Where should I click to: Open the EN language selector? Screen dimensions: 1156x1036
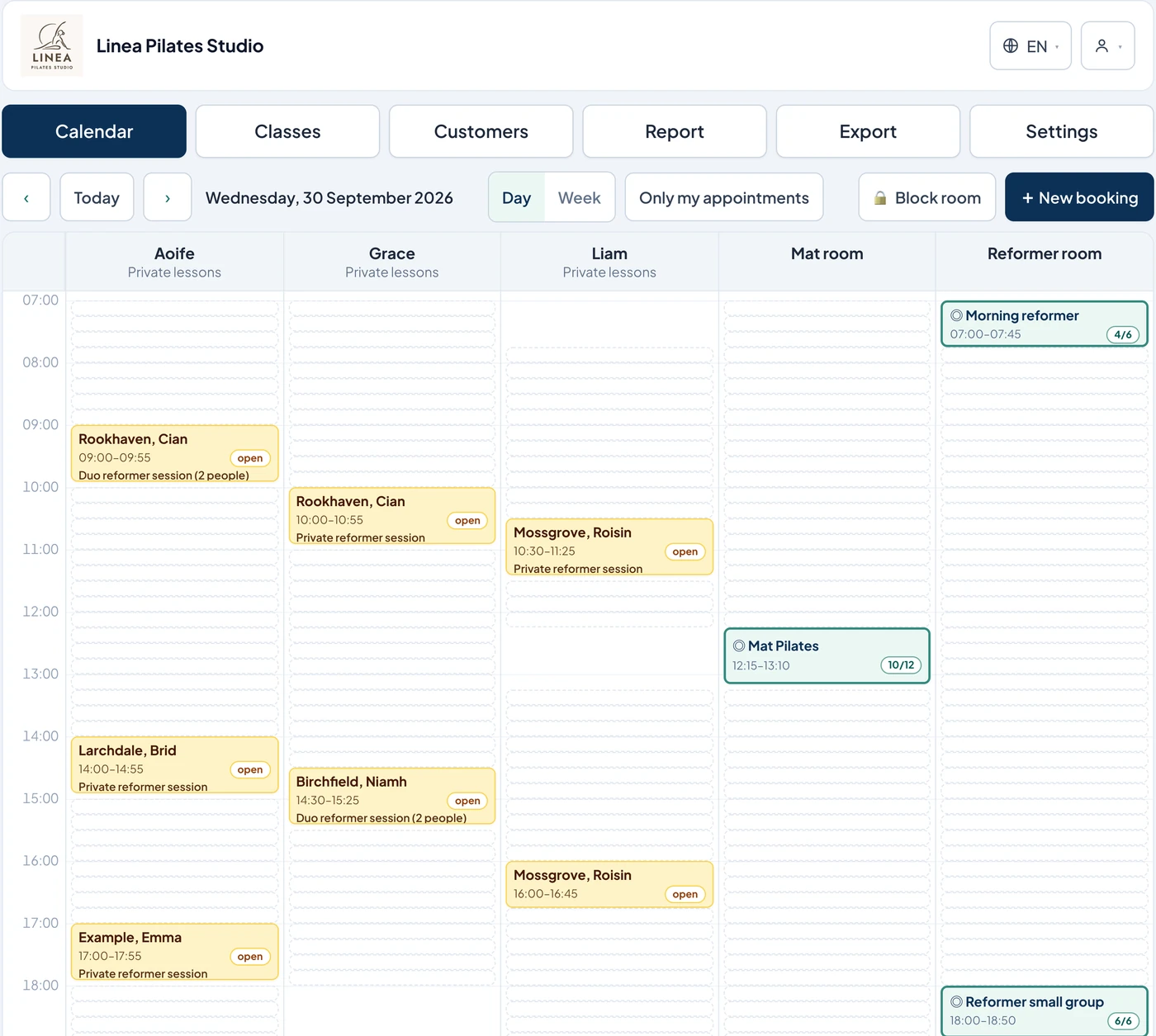[x=1030, y=46]
